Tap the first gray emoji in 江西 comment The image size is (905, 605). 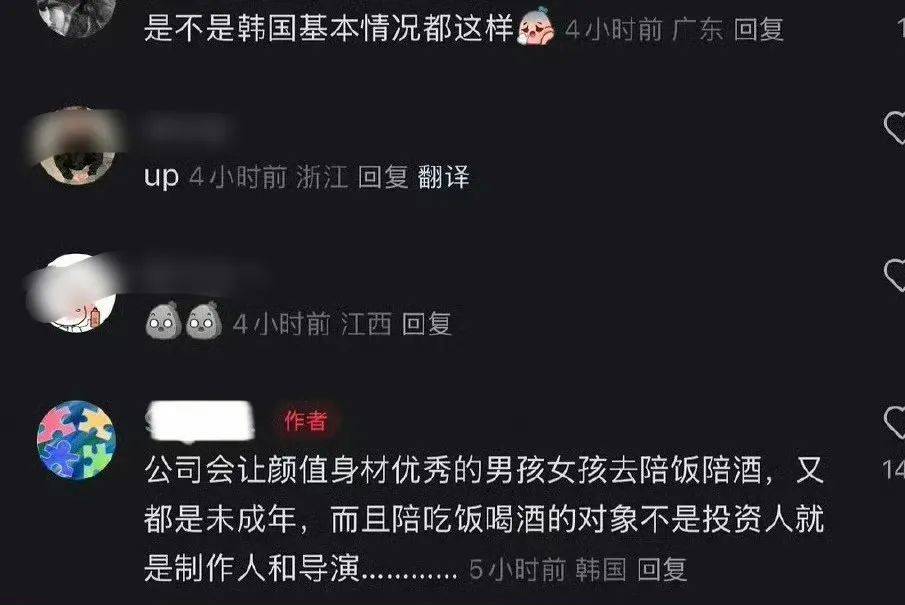coord(163,321)
